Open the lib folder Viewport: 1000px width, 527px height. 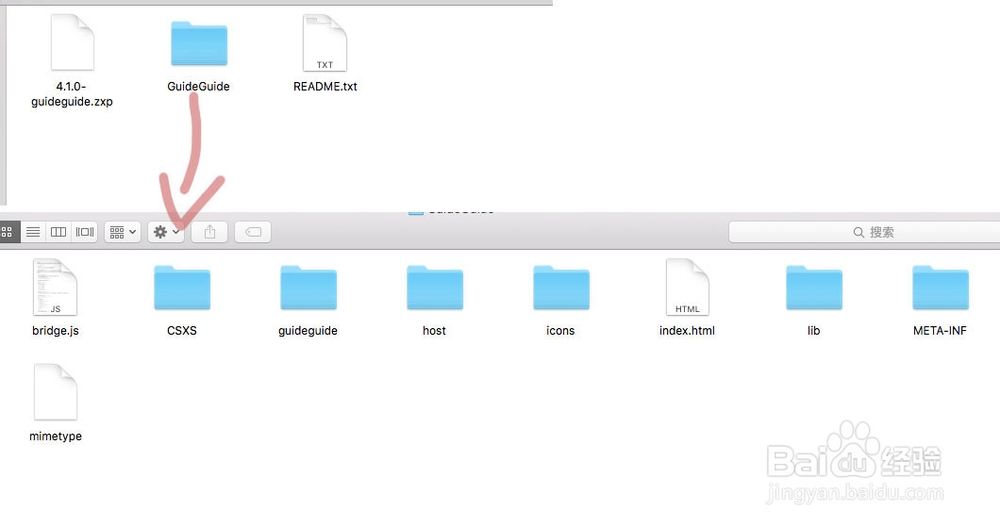pyautogui.click(x=814, y=288)
